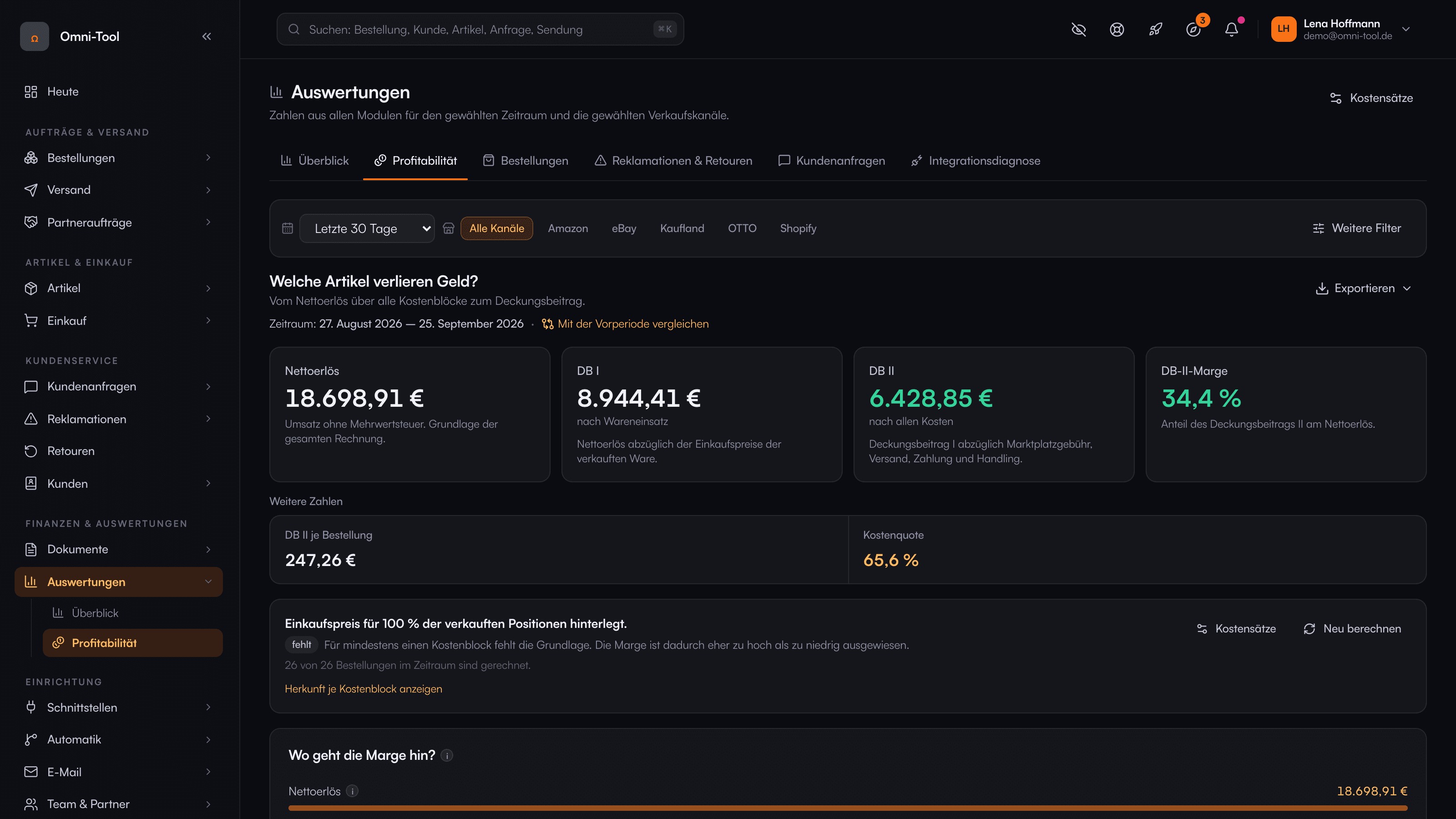
Task: Collapse the sidebar with double-chevron icon
Action: (x=206, y=37)
